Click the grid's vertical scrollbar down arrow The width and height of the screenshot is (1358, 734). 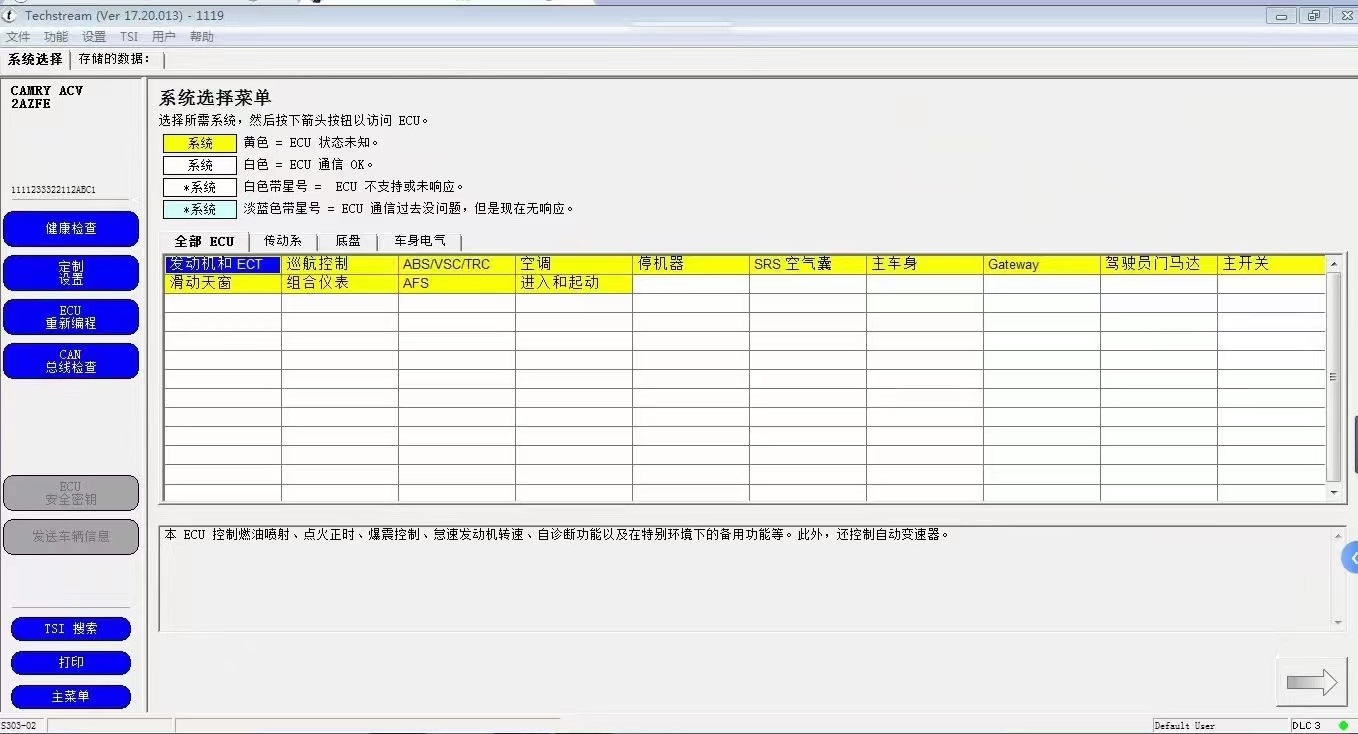[1333, 491]
